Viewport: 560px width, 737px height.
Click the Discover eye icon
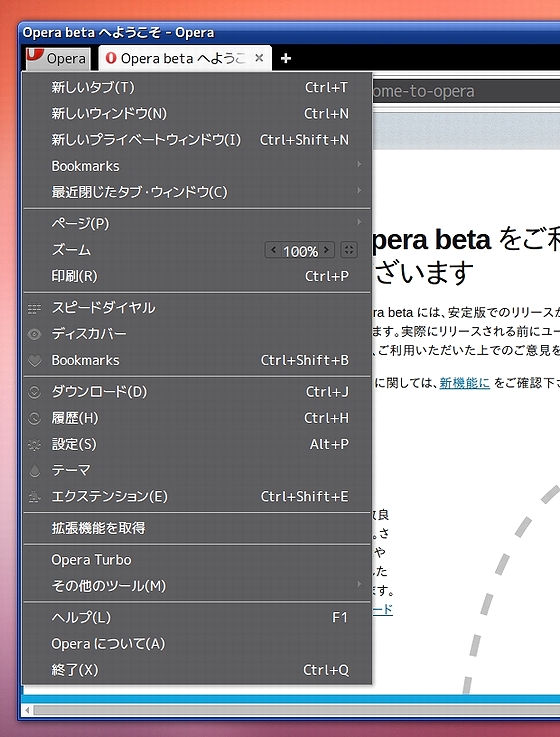pyautogui.click(x=34, y=334)
